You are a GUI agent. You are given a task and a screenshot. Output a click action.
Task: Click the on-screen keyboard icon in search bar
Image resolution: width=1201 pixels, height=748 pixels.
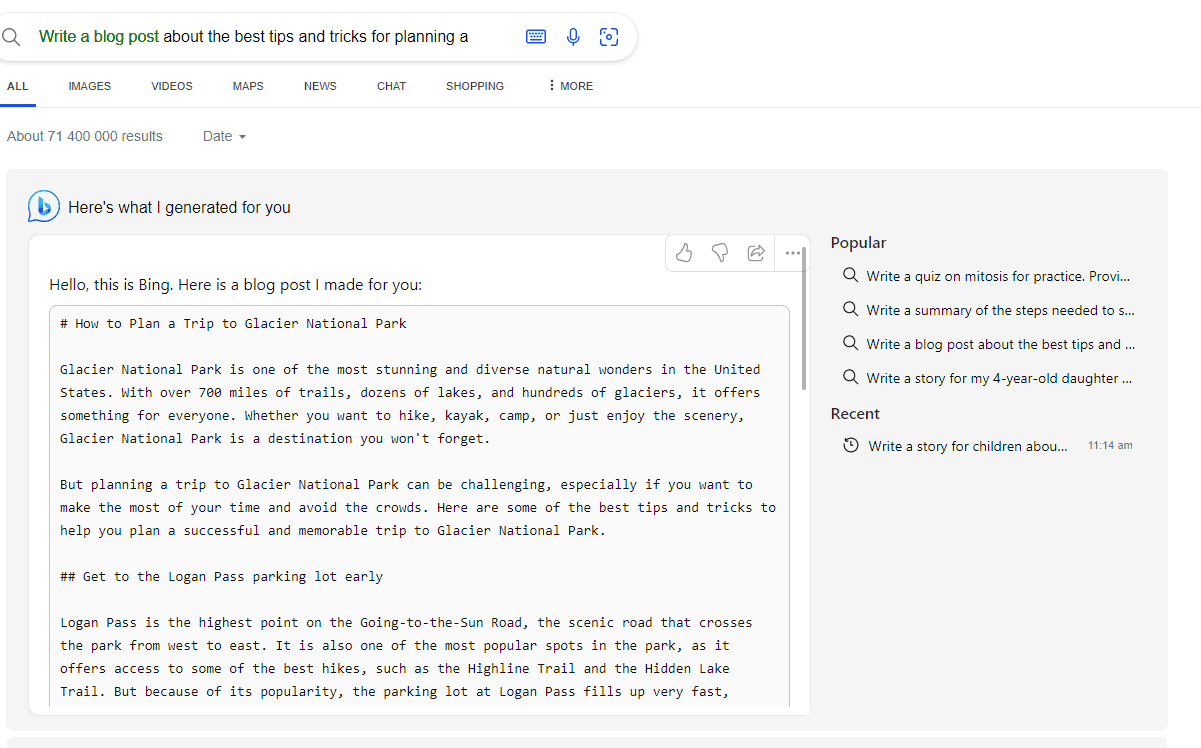click(536, 37)
